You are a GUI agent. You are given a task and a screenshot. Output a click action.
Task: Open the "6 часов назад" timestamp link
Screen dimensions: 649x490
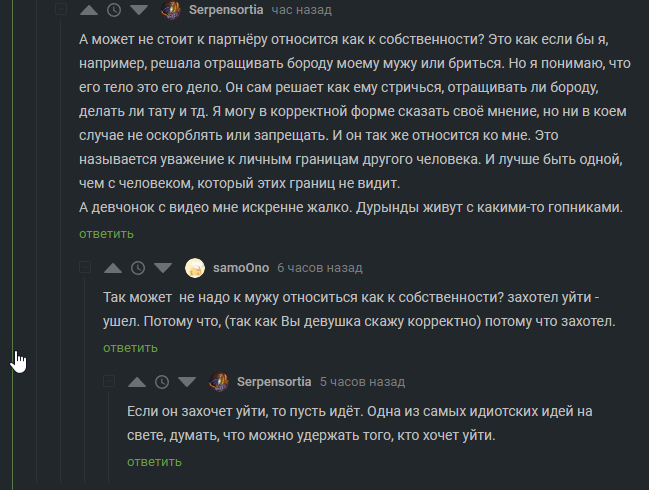[319, 268]
